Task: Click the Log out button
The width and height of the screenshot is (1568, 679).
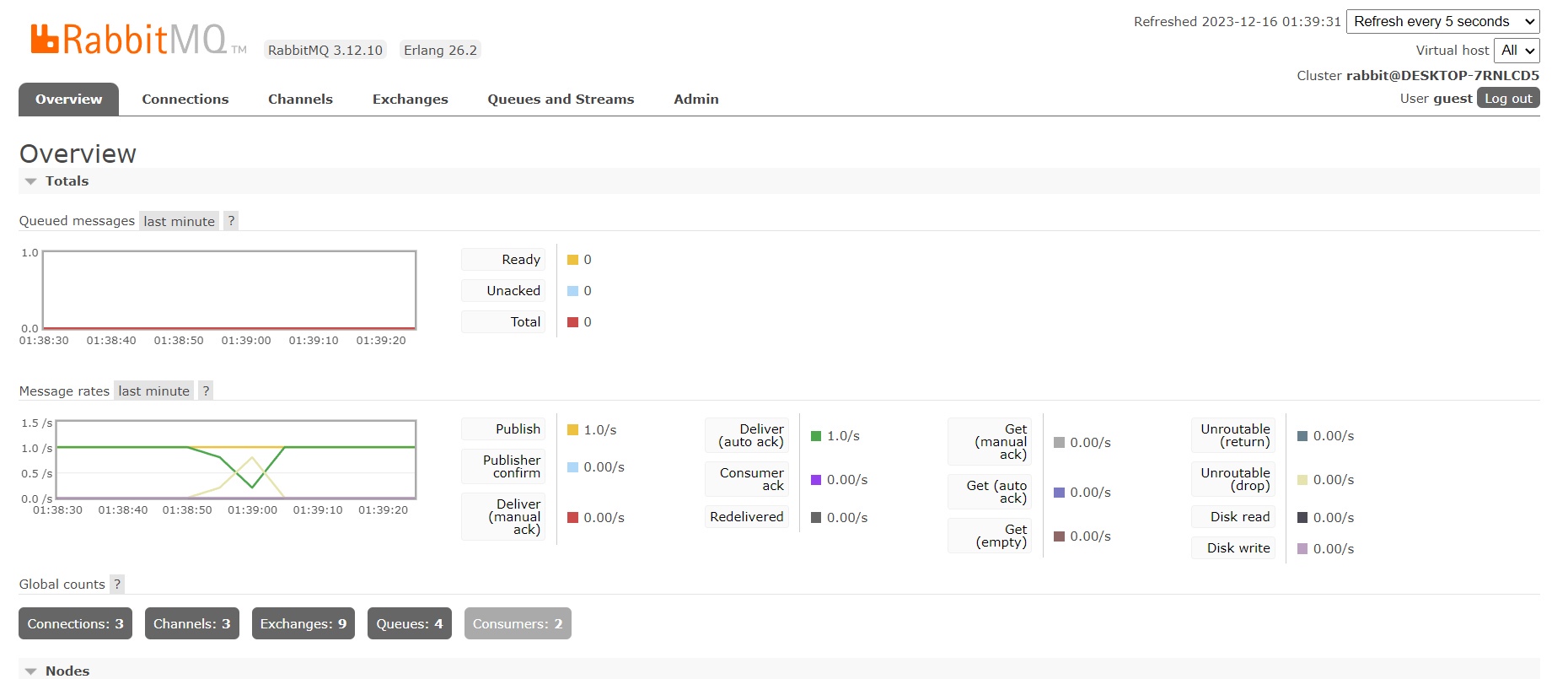Action: [x=1507, y=99]
